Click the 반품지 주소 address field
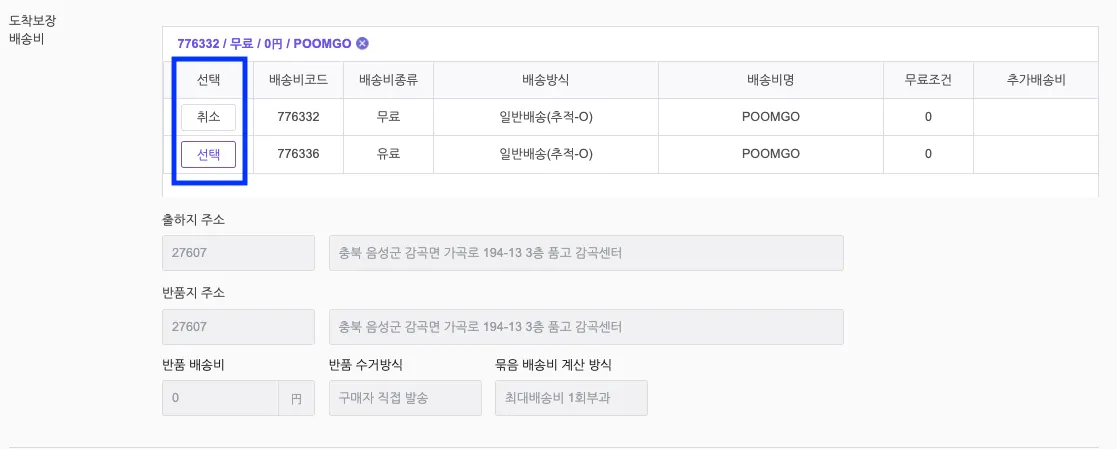1117x449 pixels. 585,327
